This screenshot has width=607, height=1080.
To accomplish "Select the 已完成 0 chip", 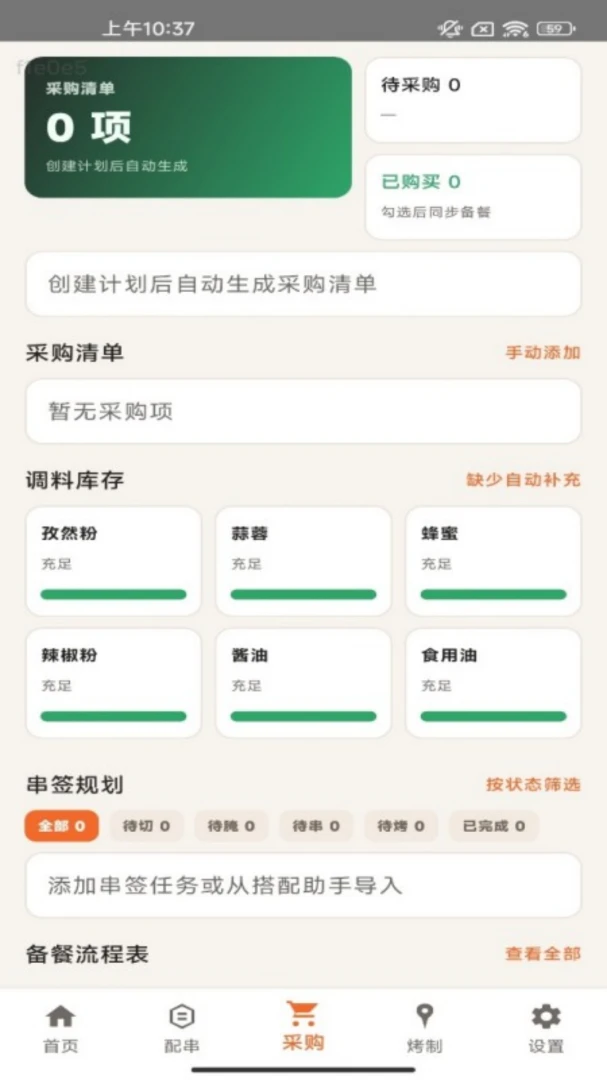I will (493, 826).
